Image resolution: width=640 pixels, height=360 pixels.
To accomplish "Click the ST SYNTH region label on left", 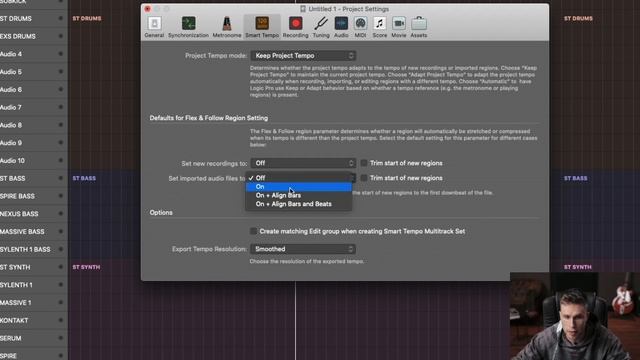I will (86, 267).
